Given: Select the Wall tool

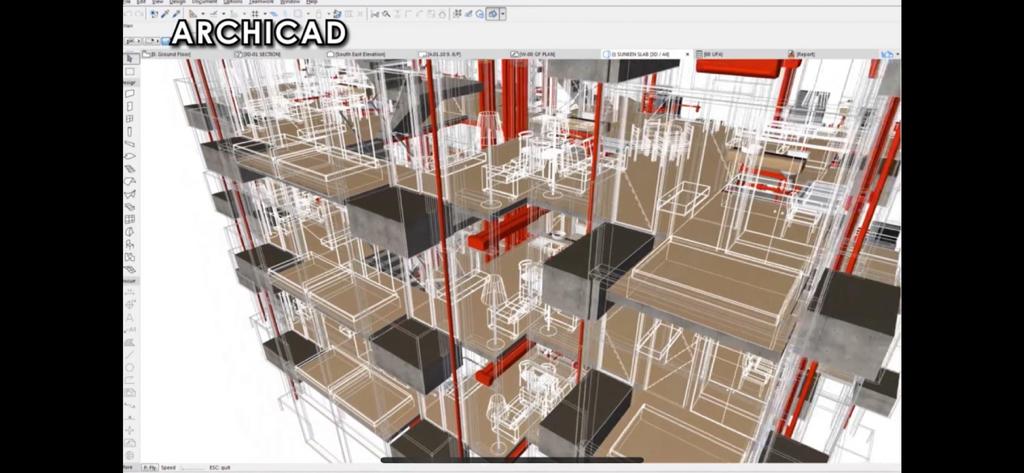Looking at the screenshot, I should tap(129, 93).
